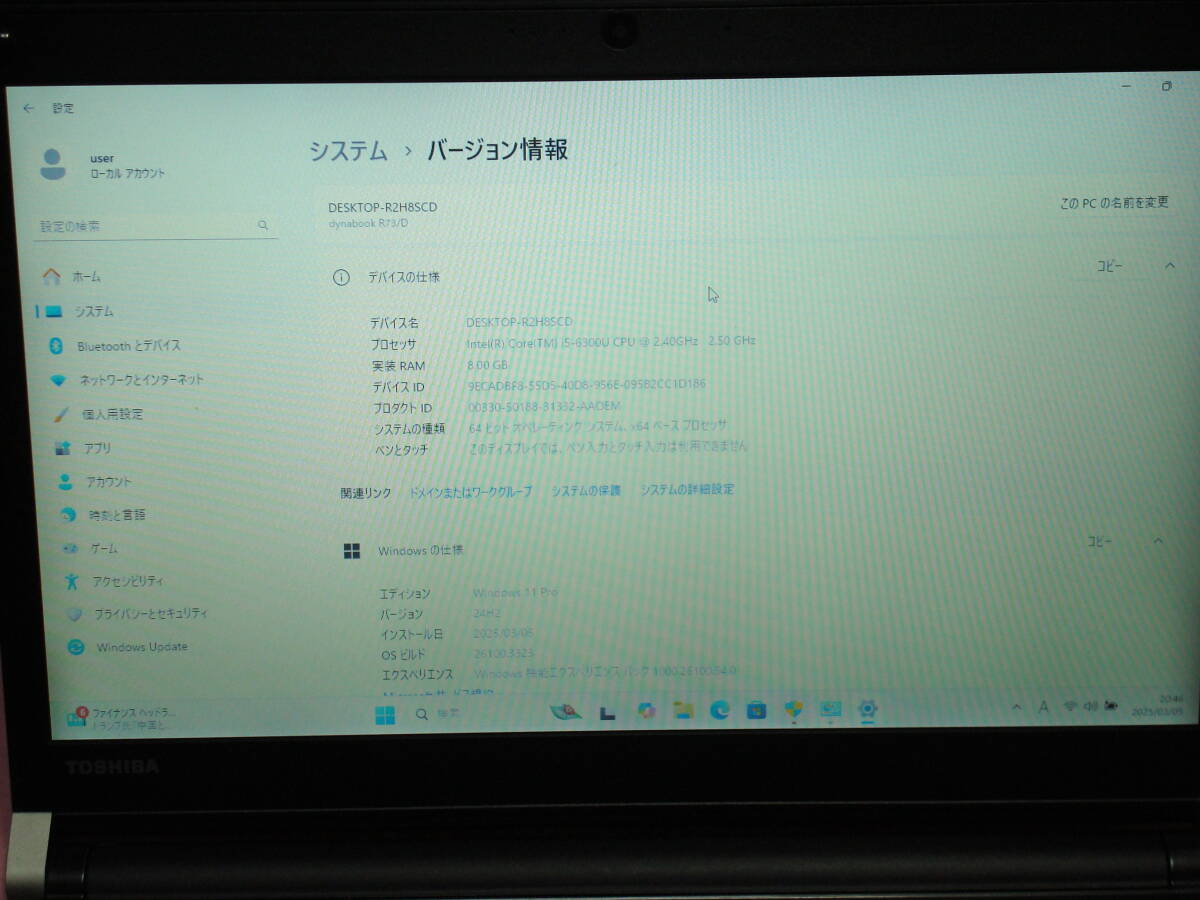The image size is (1200, 900).
Task: Open システムの保護 link
Action: coord(586,490)
